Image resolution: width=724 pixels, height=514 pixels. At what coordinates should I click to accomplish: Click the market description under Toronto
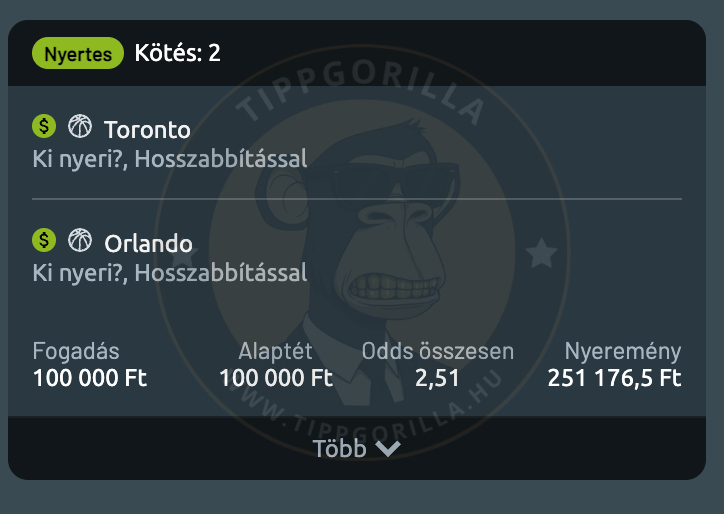170,158
